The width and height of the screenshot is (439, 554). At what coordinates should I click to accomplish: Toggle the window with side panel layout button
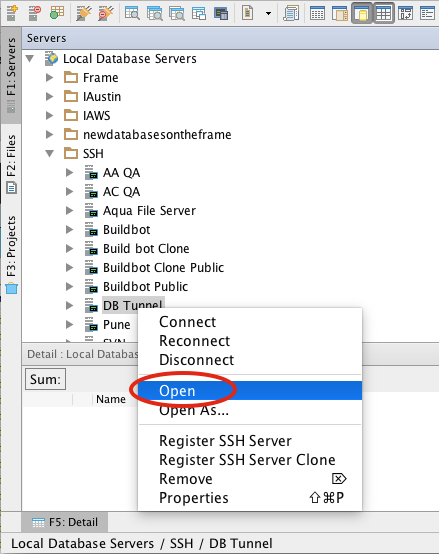tap(339, 13)
